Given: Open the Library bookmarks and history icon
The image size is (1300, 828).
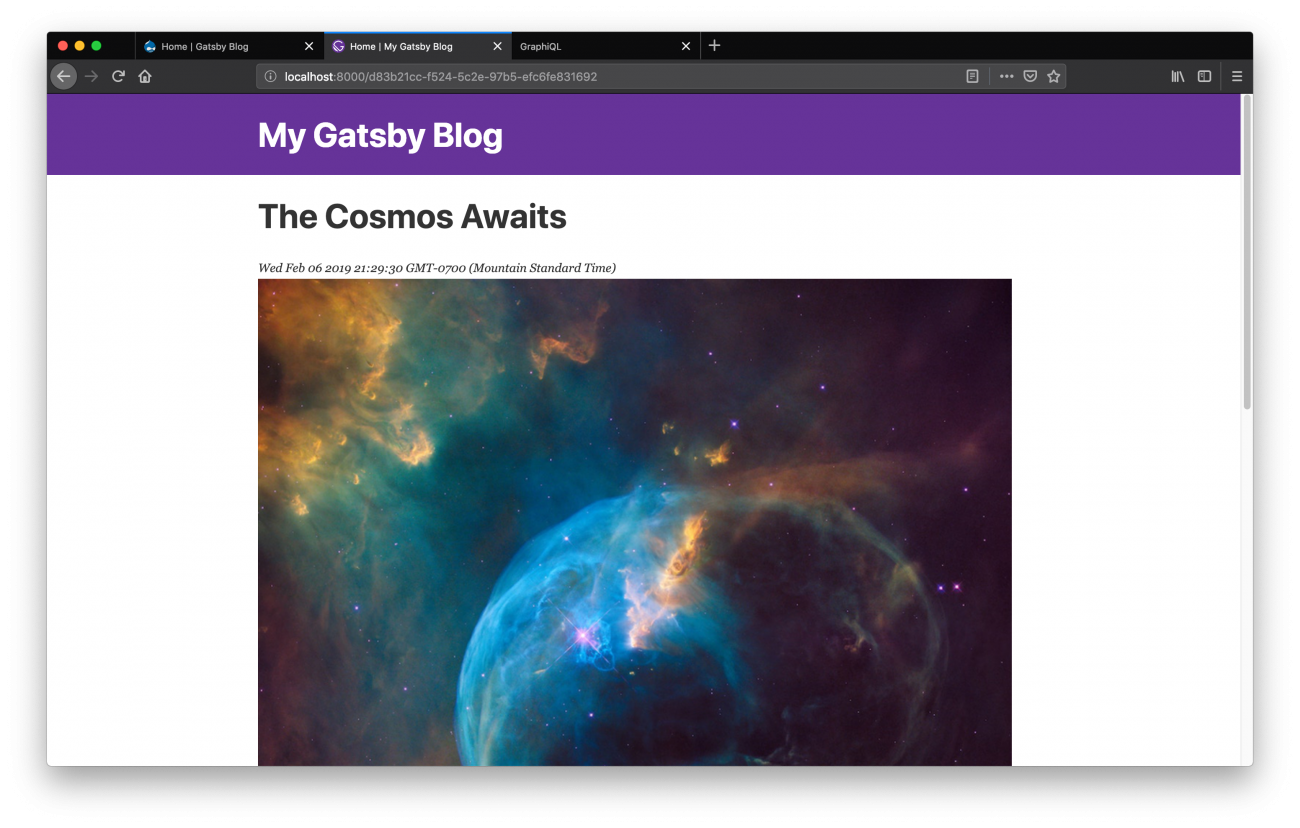Looking at the screenshot, I should 1178,76.
